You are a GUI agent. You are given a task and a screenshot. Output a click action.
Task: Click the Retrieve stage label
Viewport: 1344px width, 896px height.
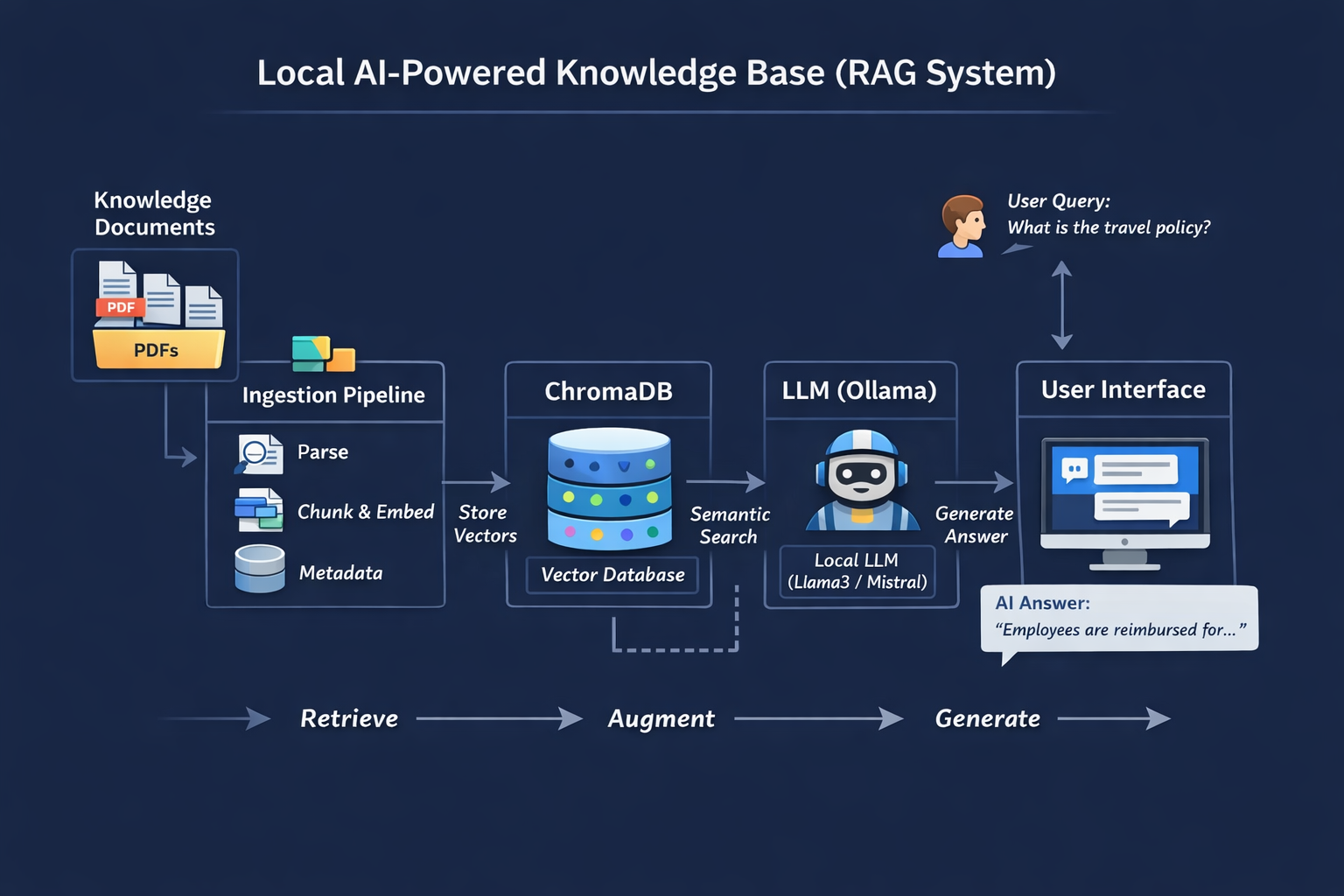tap(349, 718)
